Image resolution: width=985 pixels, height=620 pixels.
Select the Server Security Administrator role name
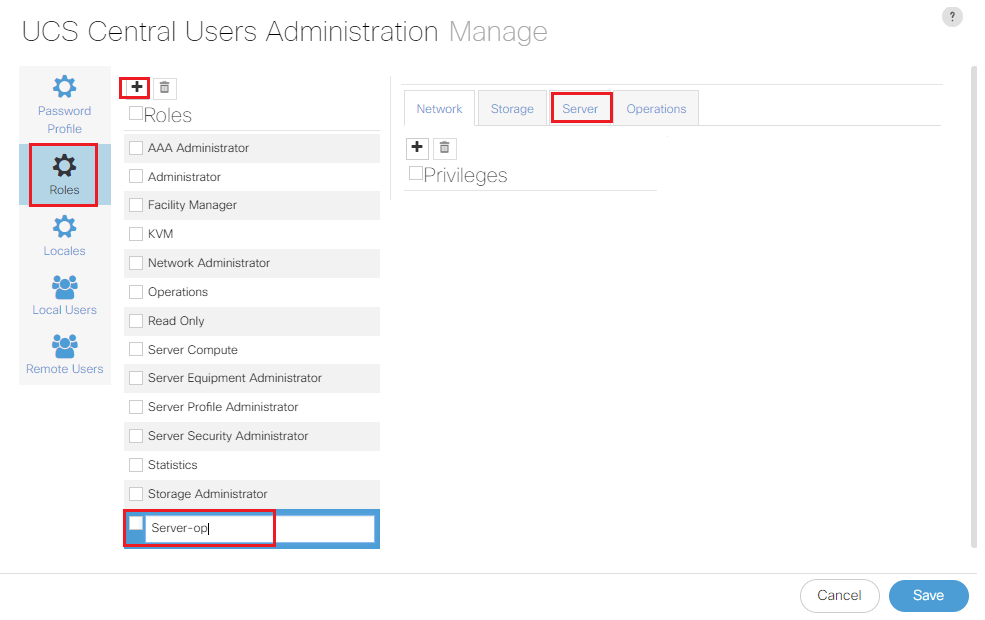click(228, 436)
